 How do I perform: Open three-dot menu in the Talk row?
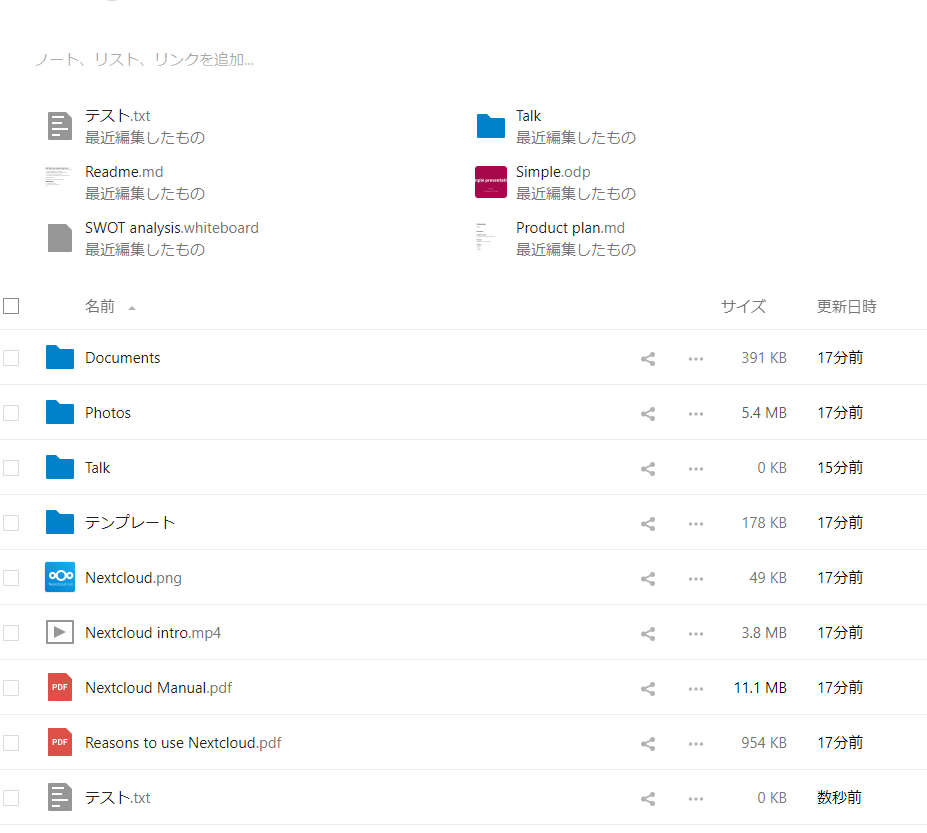click(x=696, y=468)
